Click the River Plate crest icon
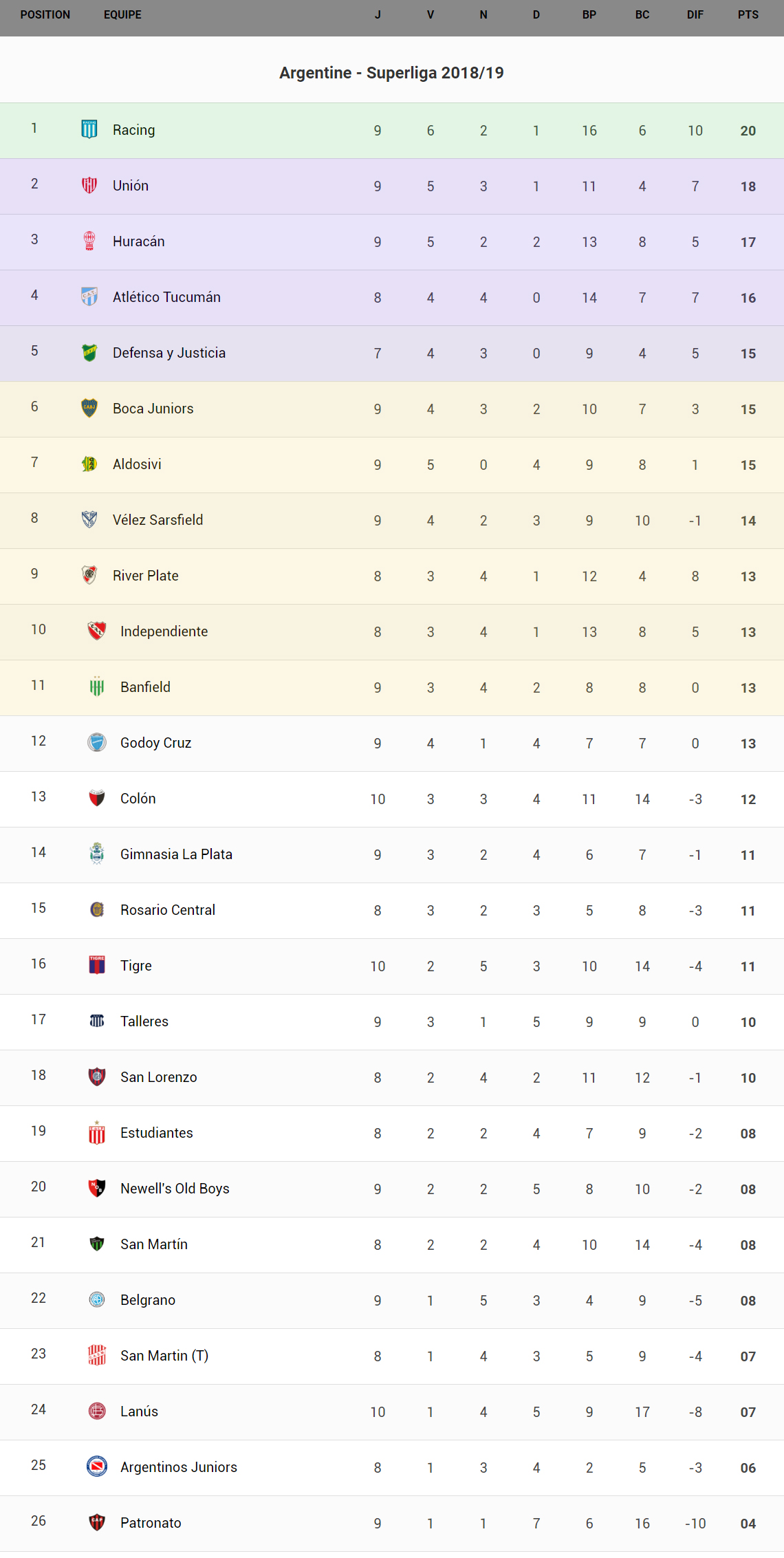Screen dimensions: 784x1558 89,575
